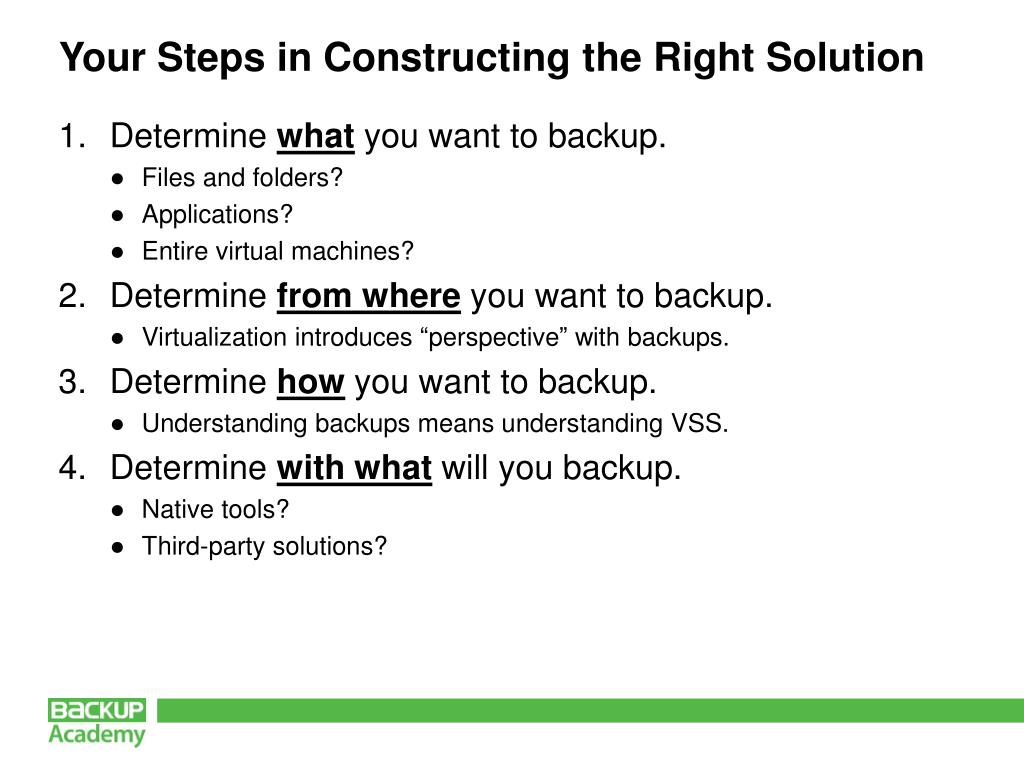
Task: Select the 'Native tools?' bullet
Action: tap(216, 509)
